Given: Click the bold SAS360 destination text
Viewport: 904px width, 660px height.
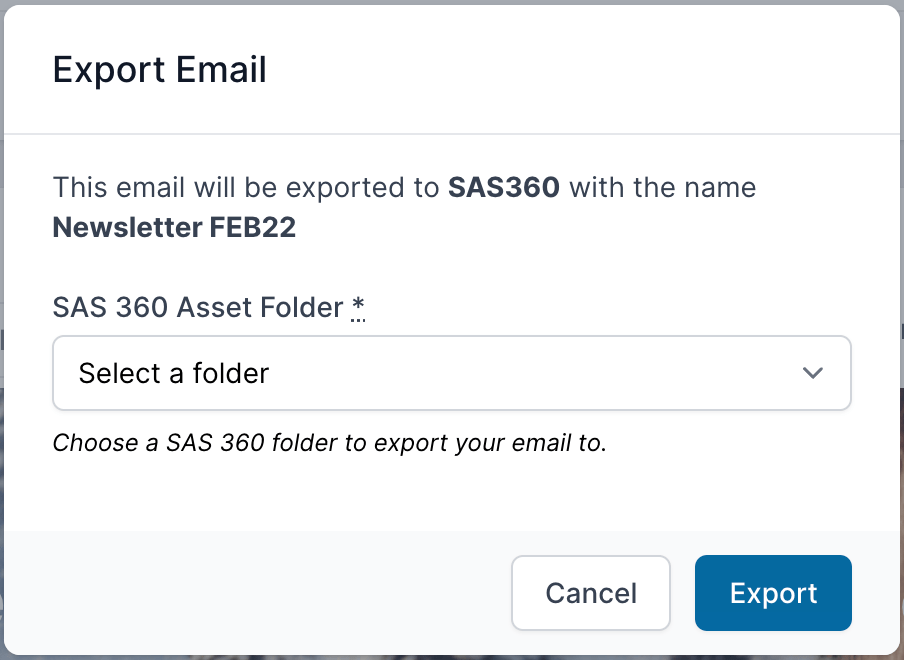Looking at the screenshot, I should [505, 187].
